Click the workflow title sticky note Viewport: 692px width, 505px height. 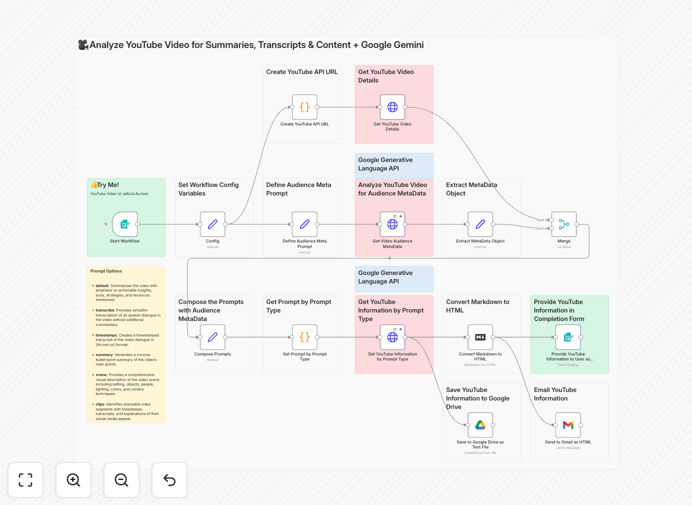click(251, 45)
